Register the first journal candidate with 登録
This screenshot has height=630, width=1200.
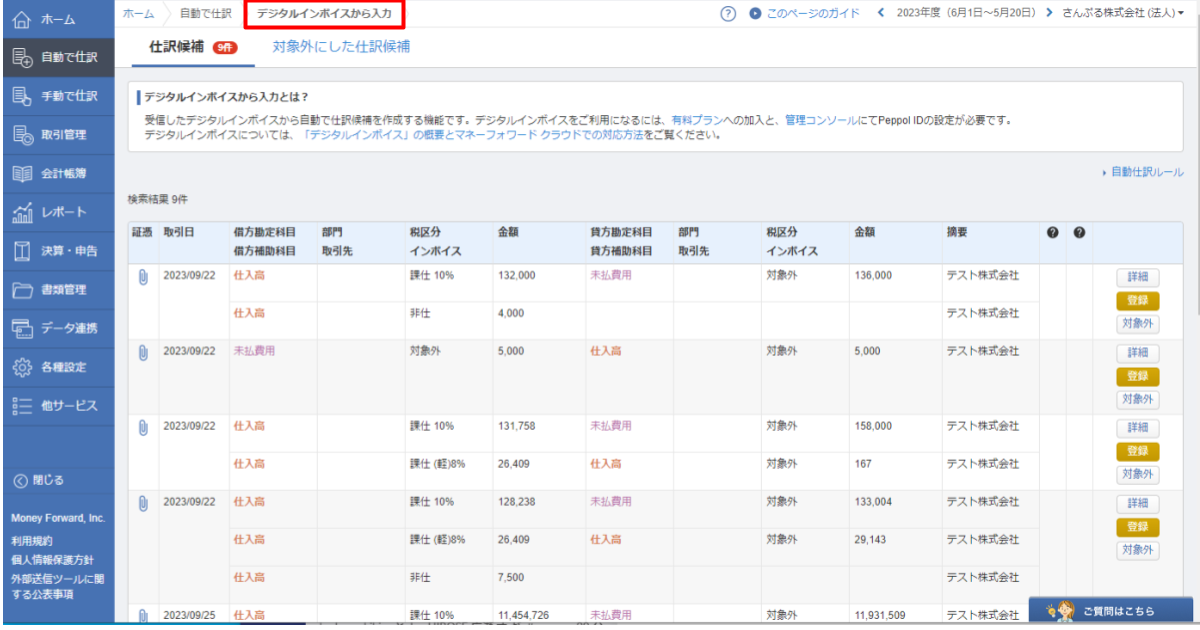point(1137,299)
